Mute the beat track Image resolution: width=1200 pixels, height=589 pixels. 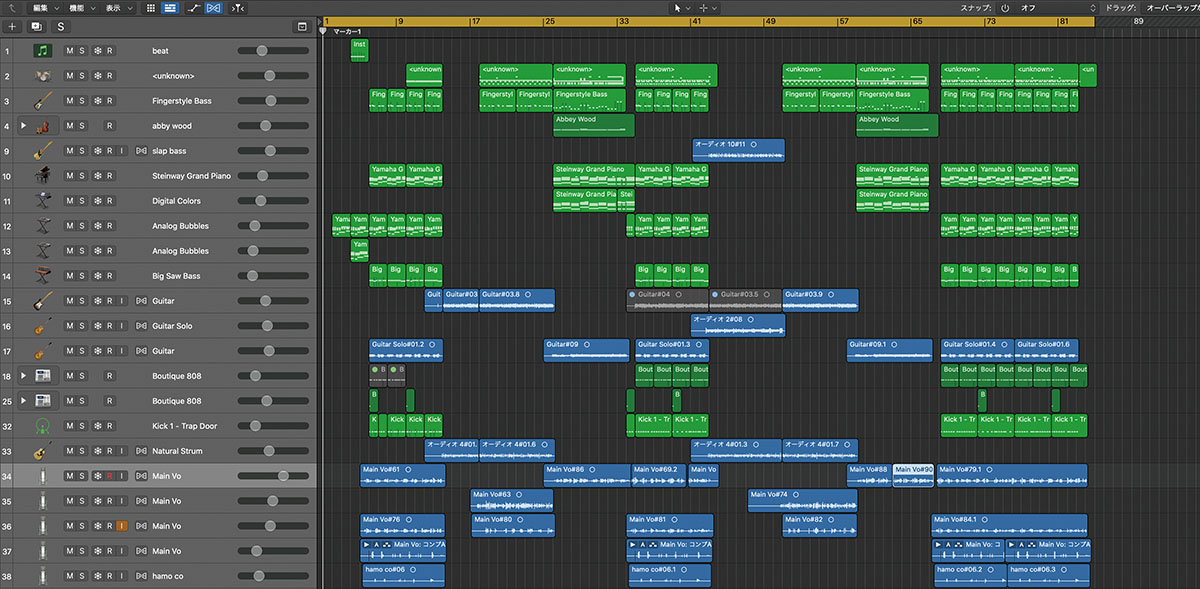(70, 50)
